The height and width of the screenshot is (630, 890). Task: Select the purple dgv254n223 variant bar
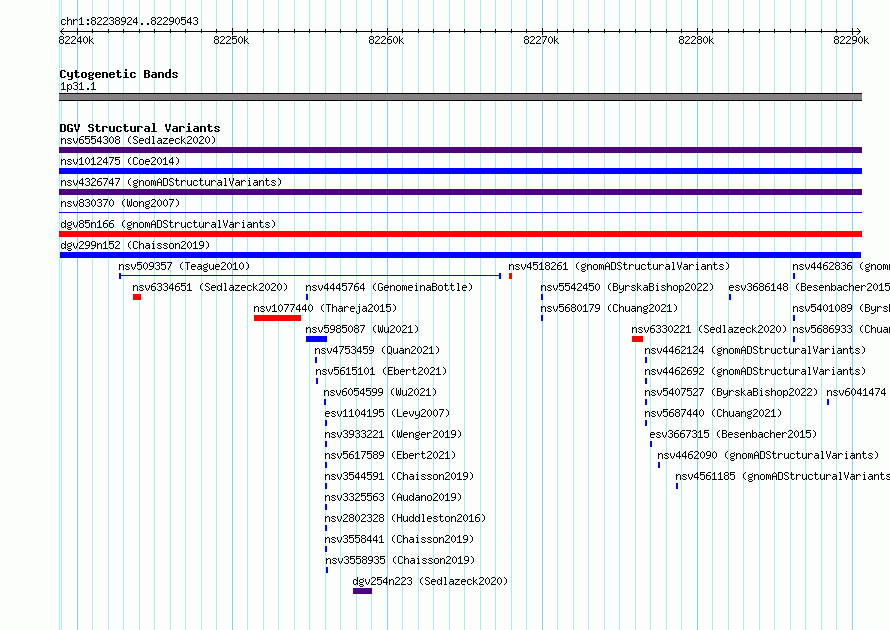(362, 591)
